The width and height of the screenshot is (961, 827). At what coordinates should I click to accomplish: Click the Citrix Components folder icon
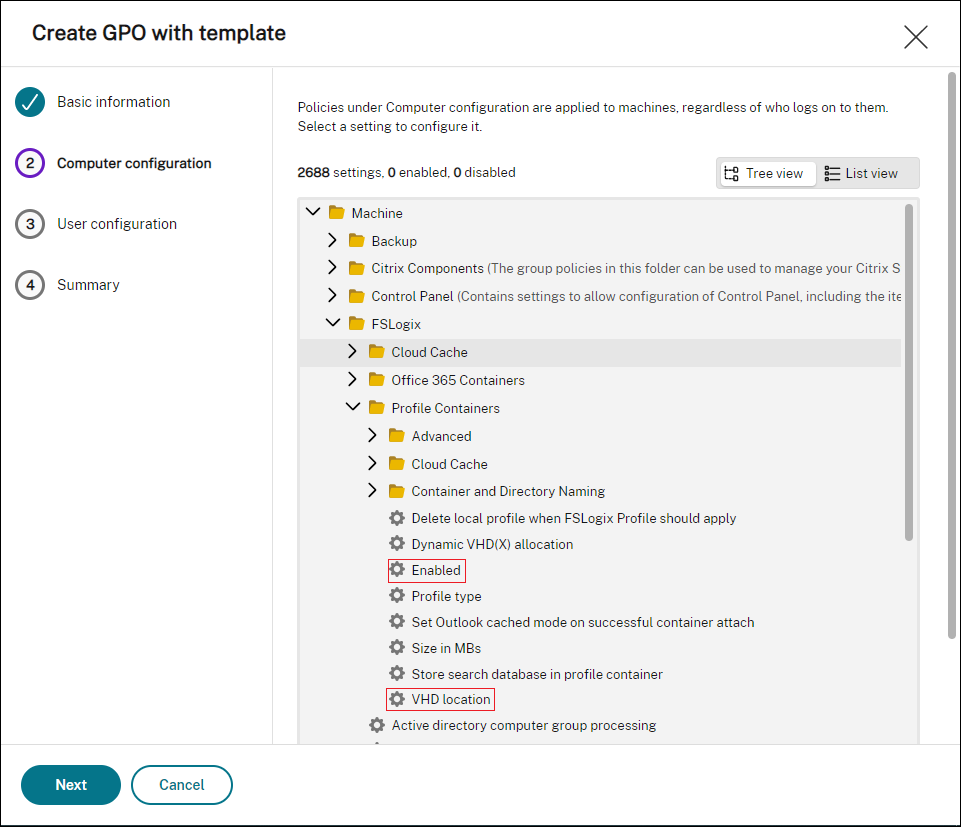pos(356,268)
